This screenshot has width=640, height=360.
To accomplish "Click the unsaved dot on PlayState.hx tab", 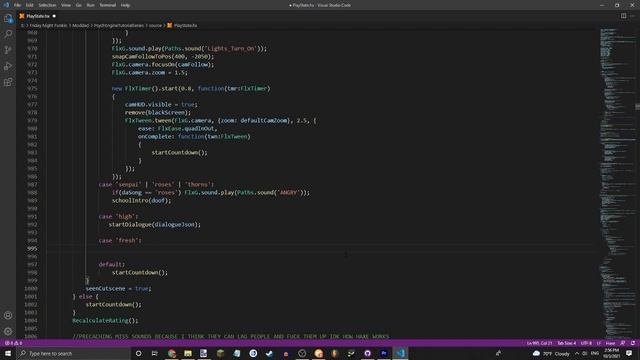I will tap(54, 16).
